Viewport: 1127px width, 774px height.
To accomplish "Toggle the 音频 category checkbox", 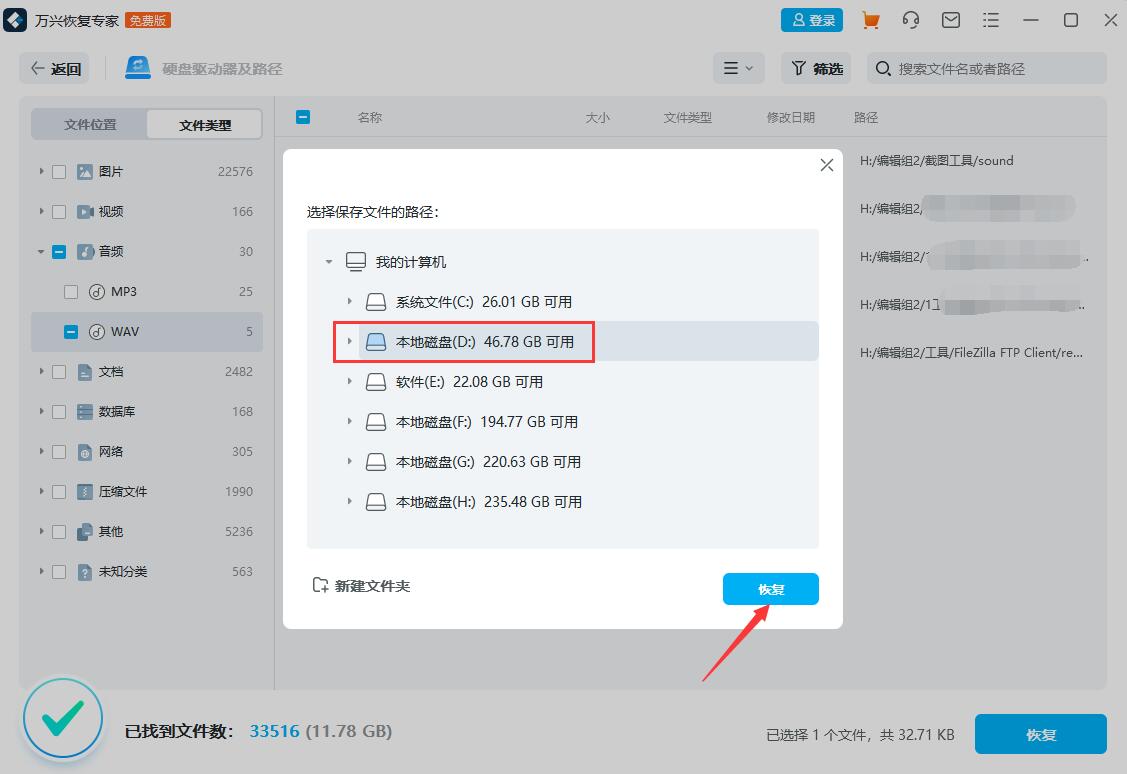I will 59,252.
